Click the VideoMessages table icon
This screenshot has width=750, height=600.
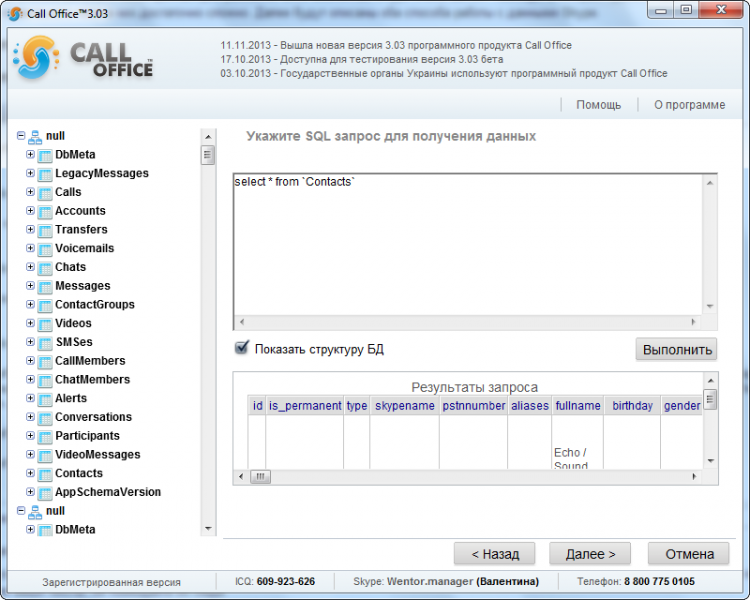point(44,456)
